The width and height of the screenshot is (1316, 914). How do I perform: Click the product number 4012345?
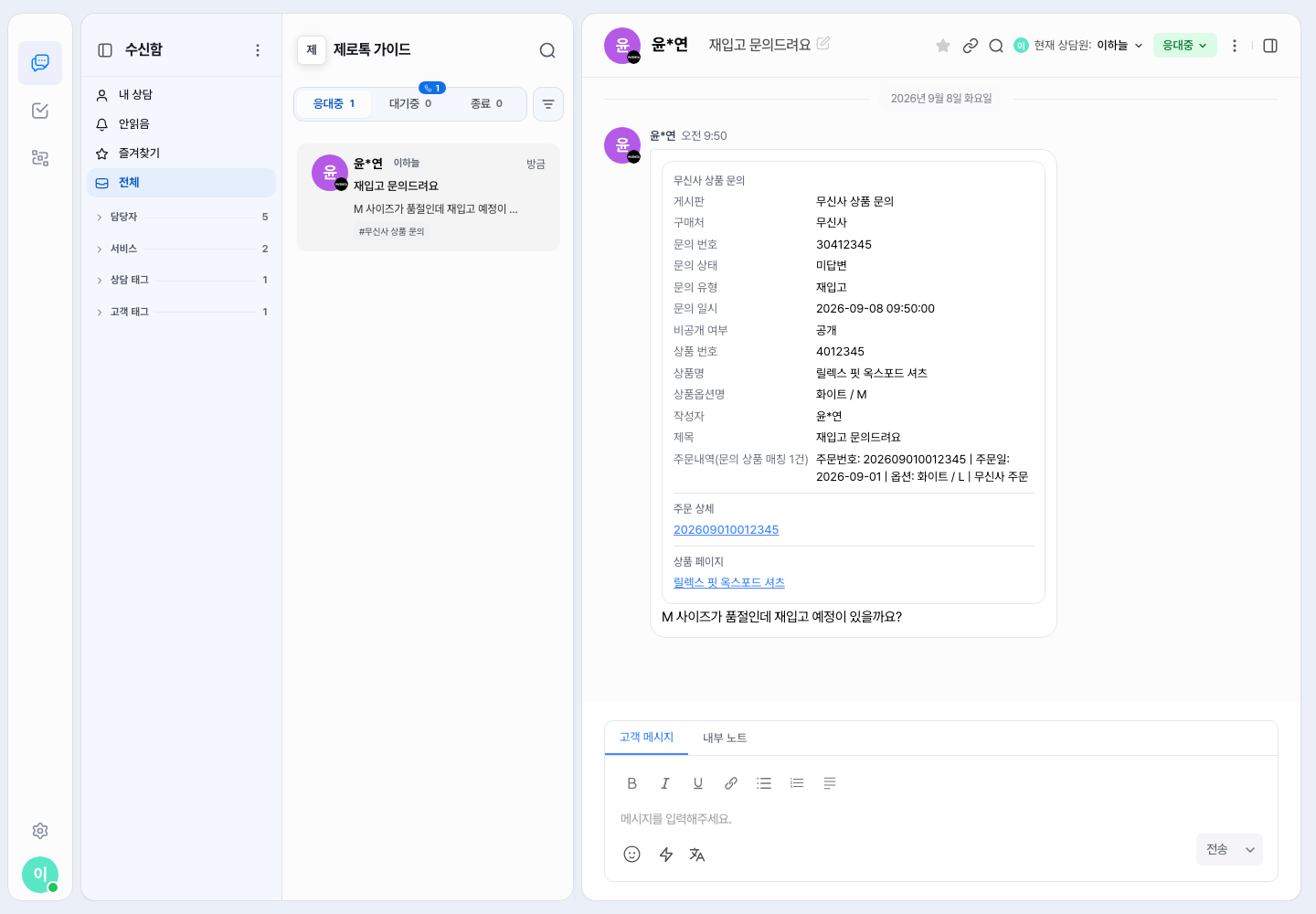tap(840, 352)
